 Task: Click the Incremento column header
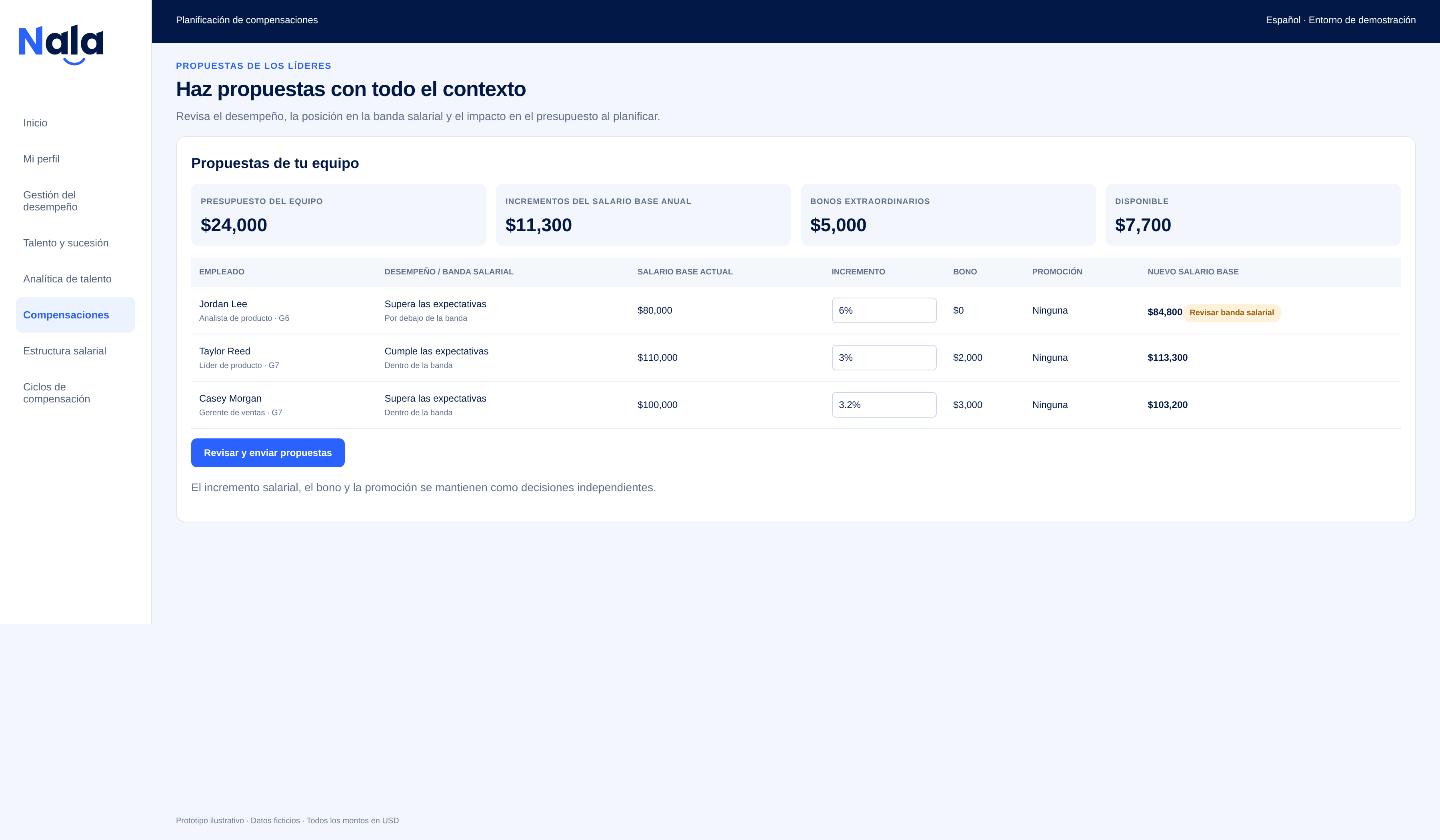858,272
